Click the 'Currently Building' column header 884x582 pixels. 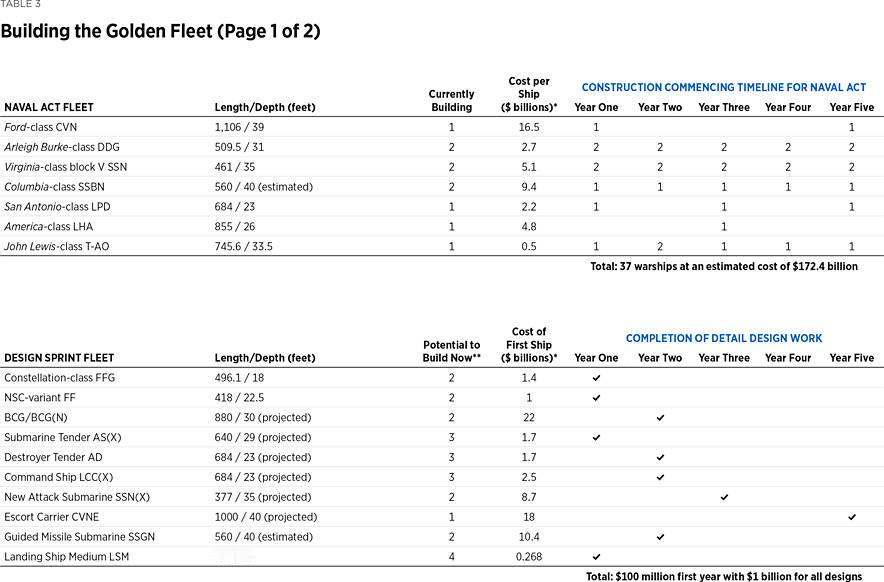point(451,100)
